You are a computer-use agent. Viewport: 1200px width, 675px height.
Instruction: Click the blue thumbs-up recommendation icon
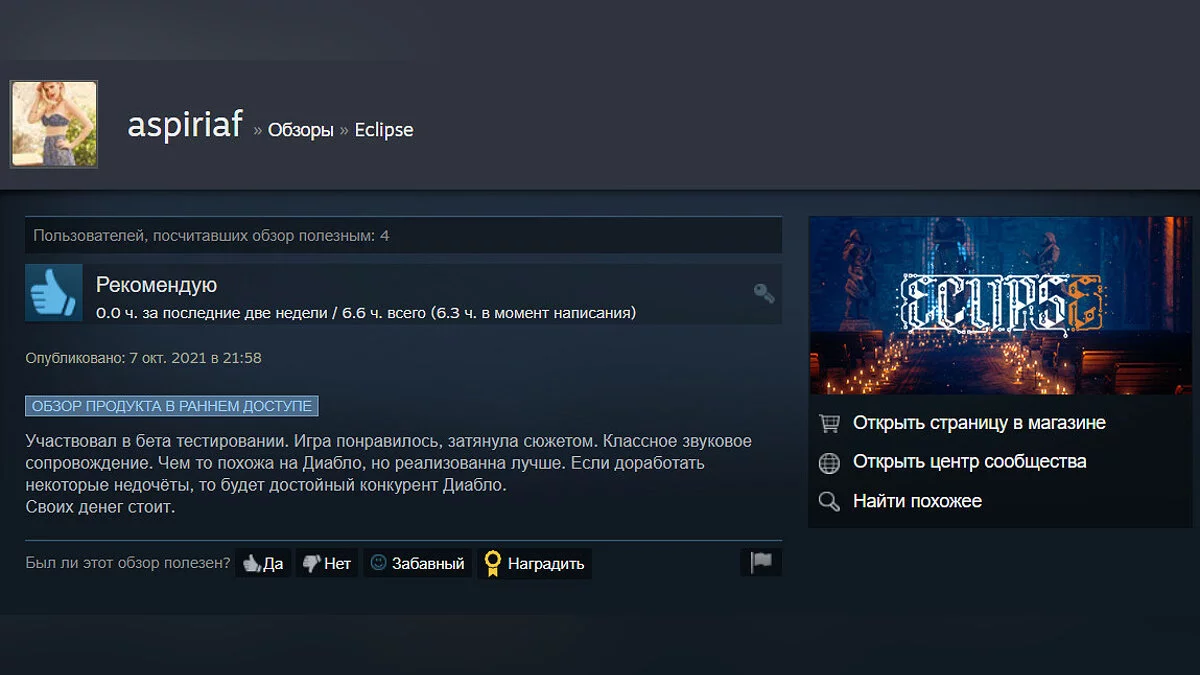(54, 293)
